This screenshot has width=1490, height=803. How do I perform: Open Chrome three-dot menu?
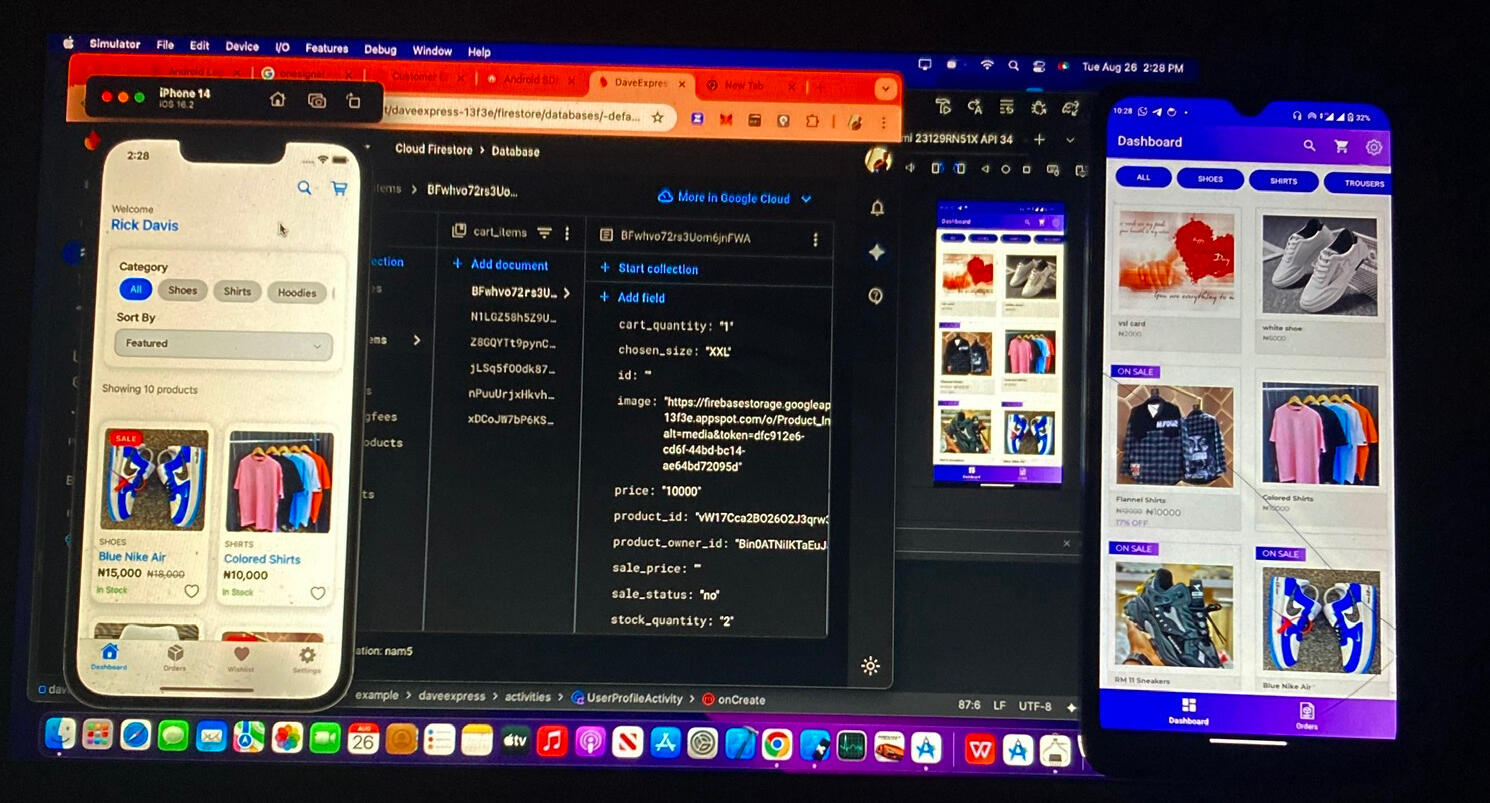[x=884, y=121]
